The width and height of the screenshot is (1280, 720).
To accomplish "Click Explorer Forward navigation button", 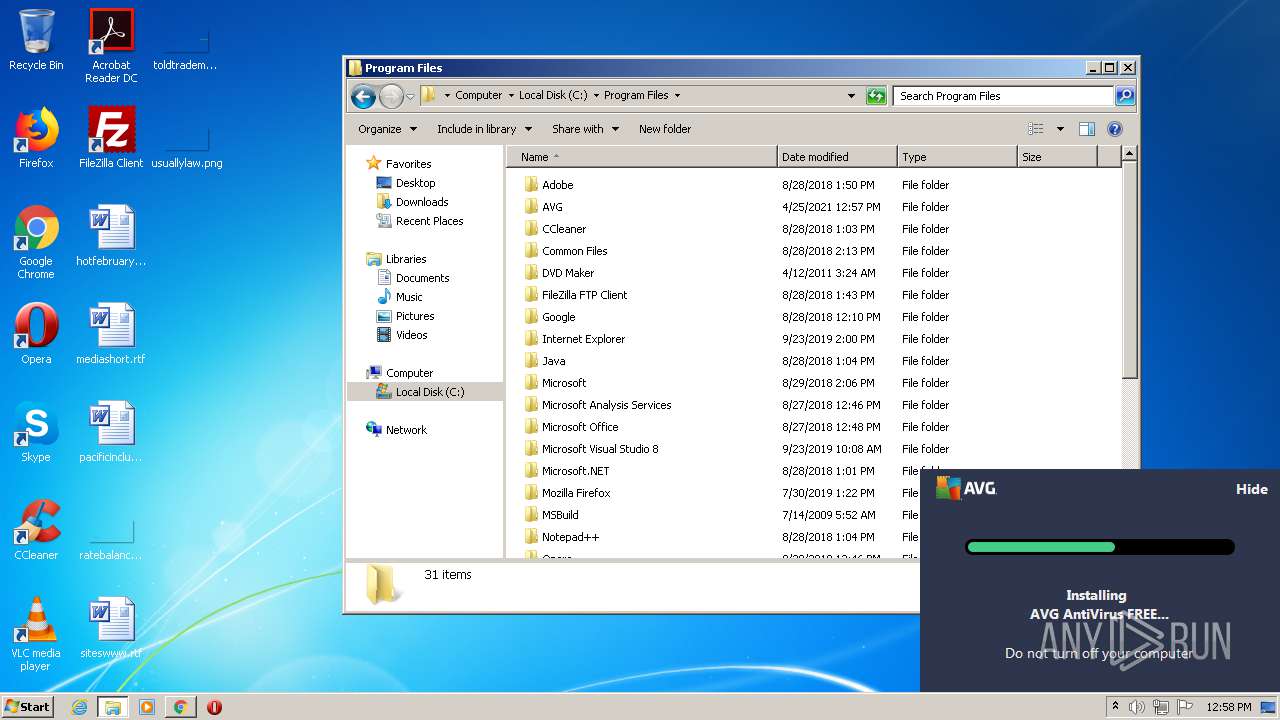I will [391, 96].
